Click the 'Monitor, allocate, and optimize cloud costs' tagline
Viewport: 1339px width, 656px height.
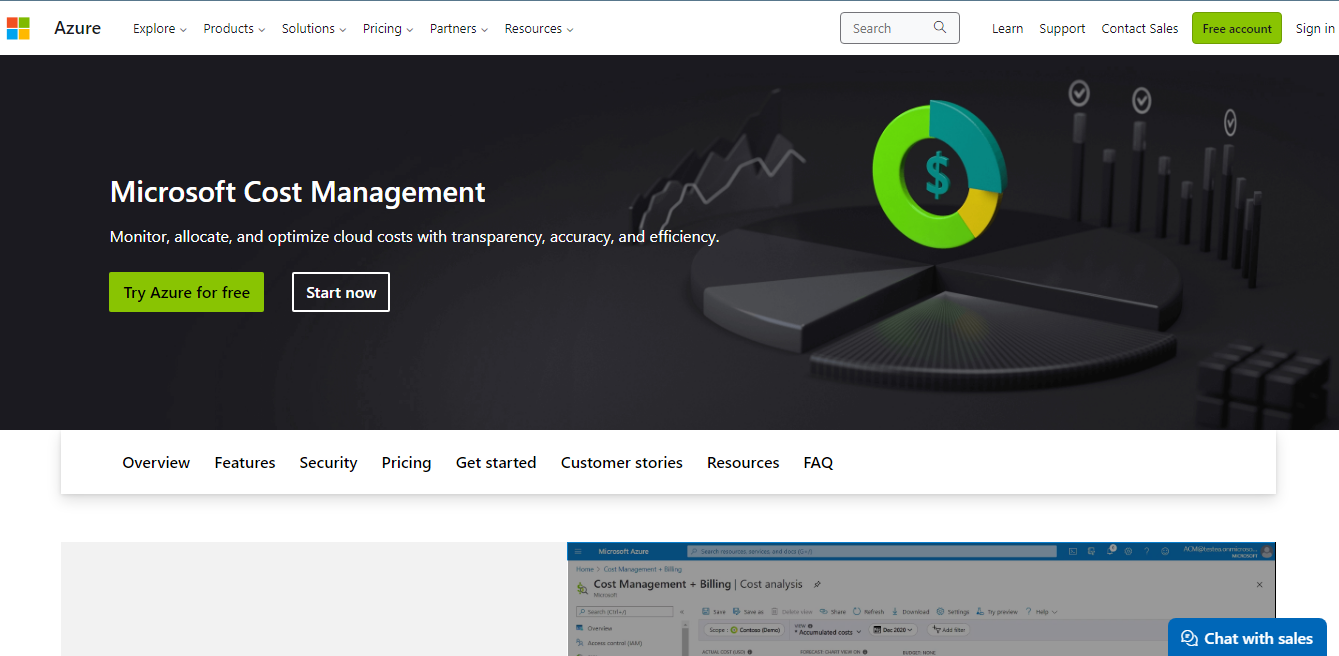[x=414, y=237]
